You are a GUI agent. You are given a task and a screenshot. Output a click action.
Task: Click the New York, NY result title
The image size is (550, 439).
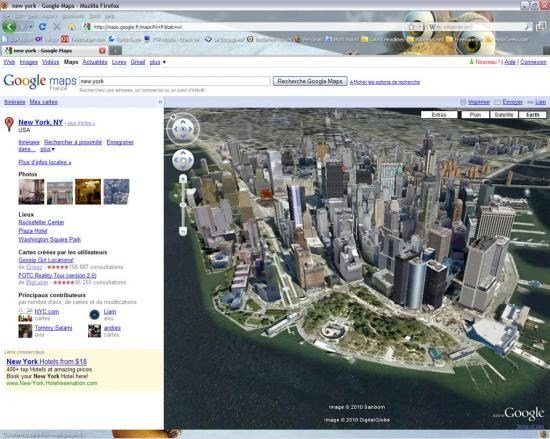[x=41, y=122]
